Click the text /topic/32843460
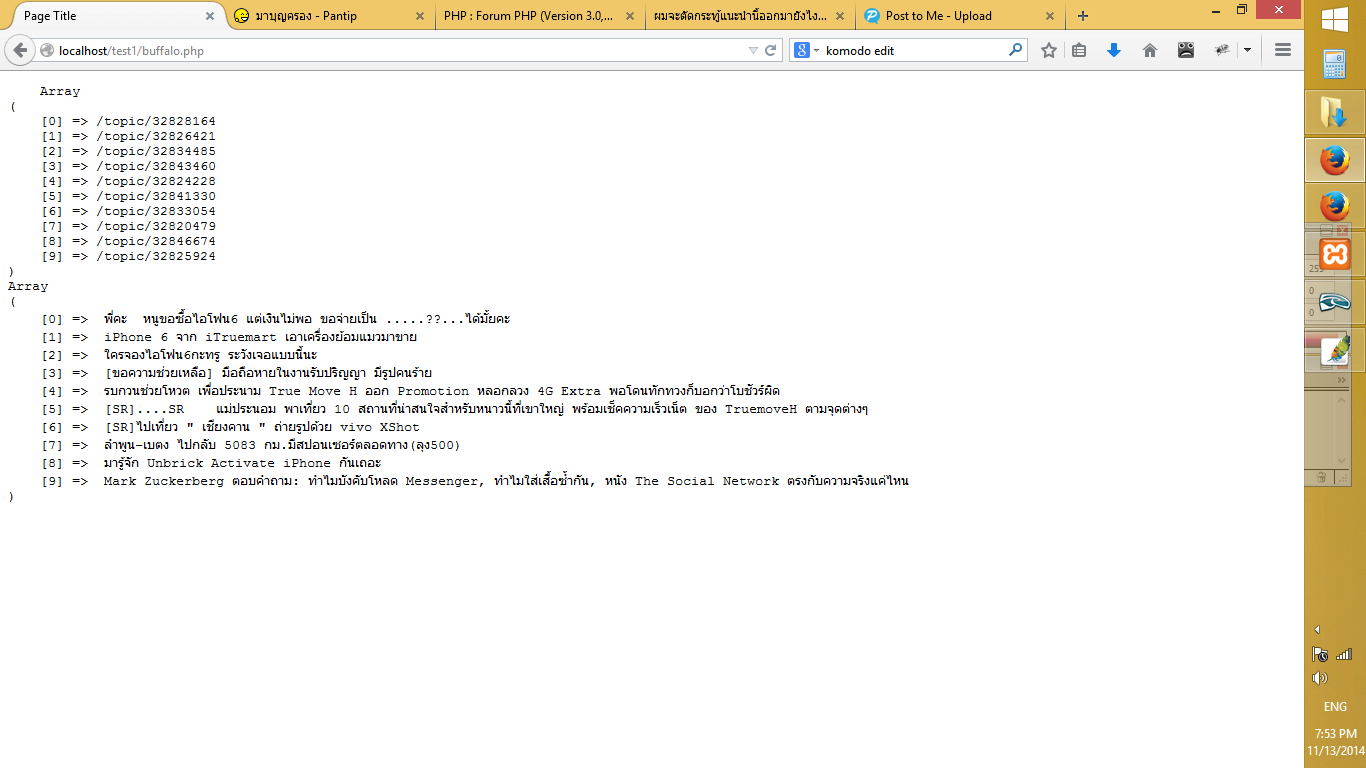1366x768 pixels. 156,166
